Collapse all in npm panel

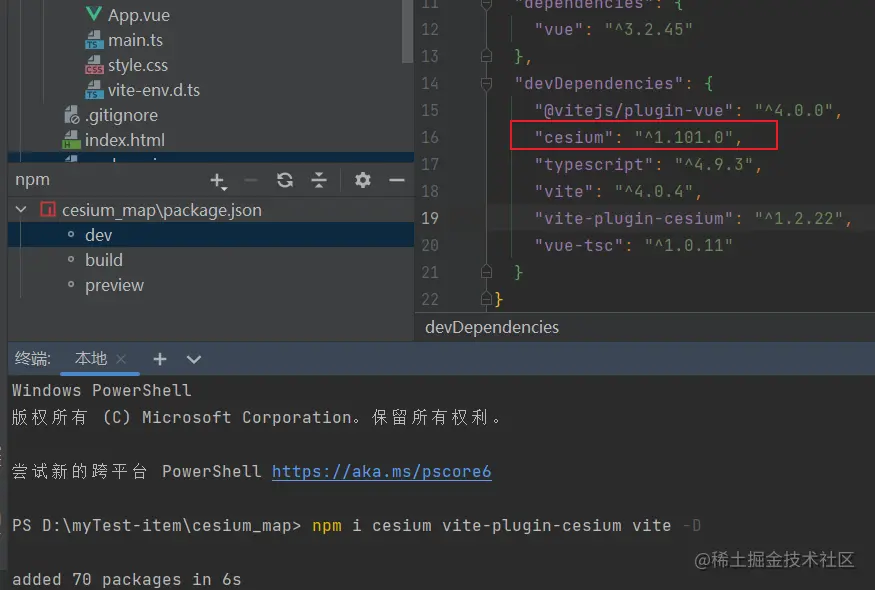tap(319, 180)
